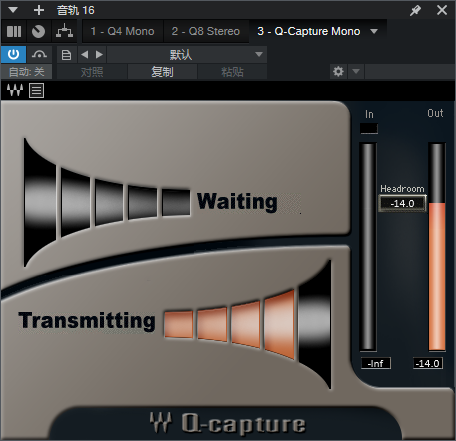Click the 自动: 关 automation button
The height and width of the screenshot is (441, 456).
click(x=26, y=72)
